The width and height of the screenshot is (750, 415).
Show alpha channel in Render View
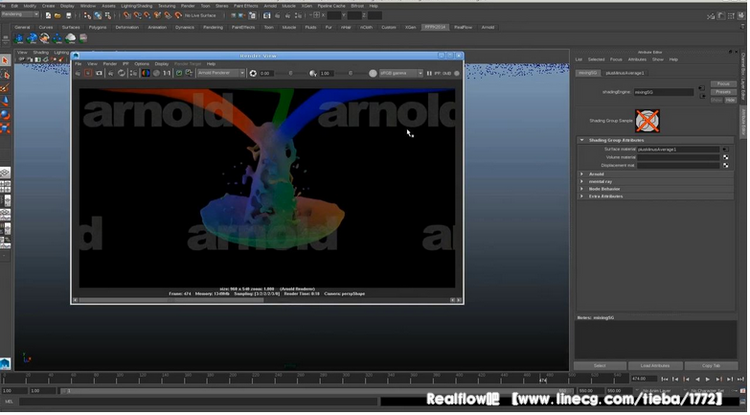click(156, 73)
